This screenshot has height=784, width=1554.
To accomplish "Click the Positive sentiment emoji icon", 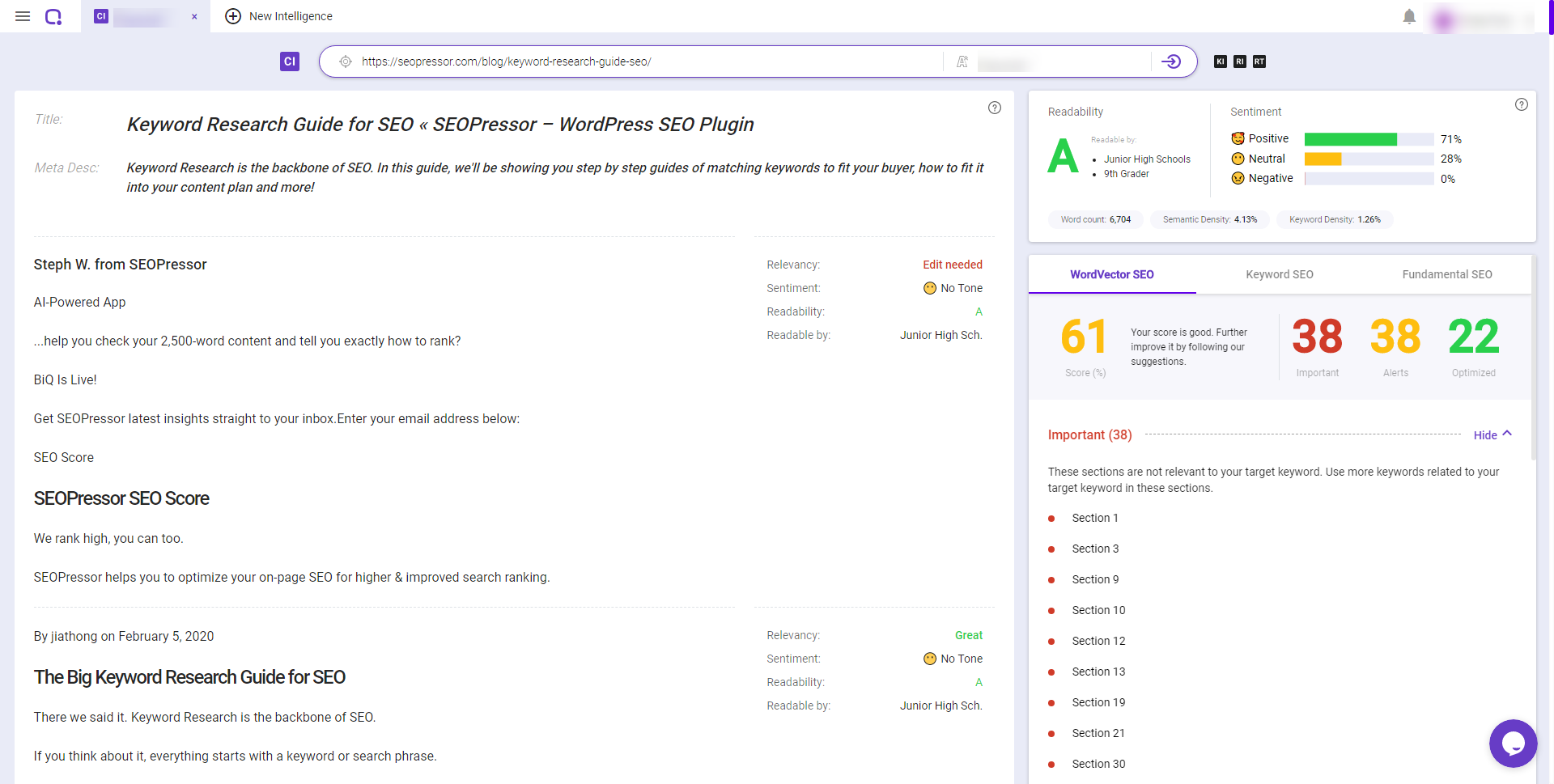I will (x=1238, y=138).
